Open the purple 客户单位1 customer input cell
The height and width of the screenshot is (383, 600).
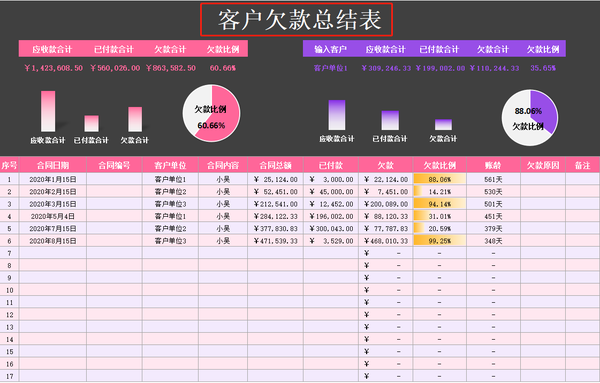[x=330, y=68]
